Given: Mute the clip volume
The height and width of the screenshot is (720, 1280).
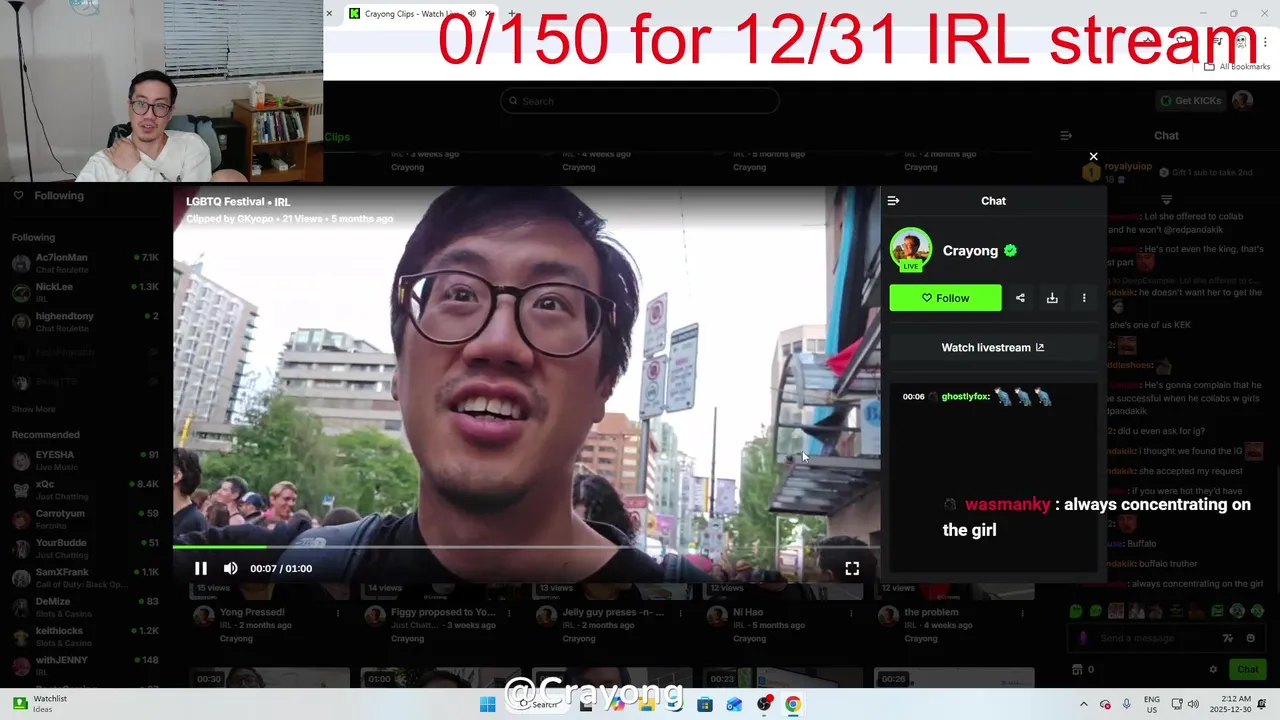Looking at the screenshot, I should coord(230,568).
